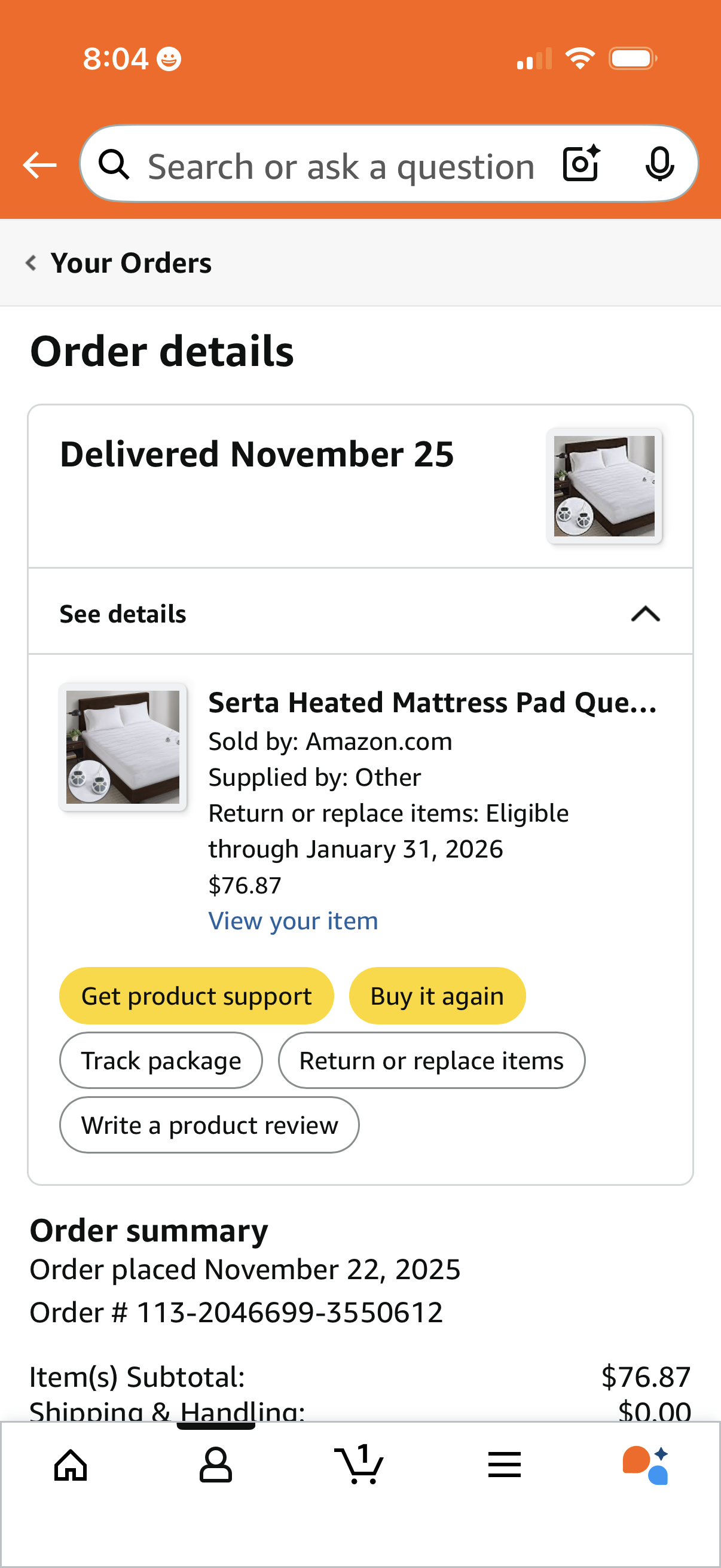Open the shopping cart icon

(x=359, y=1463)
